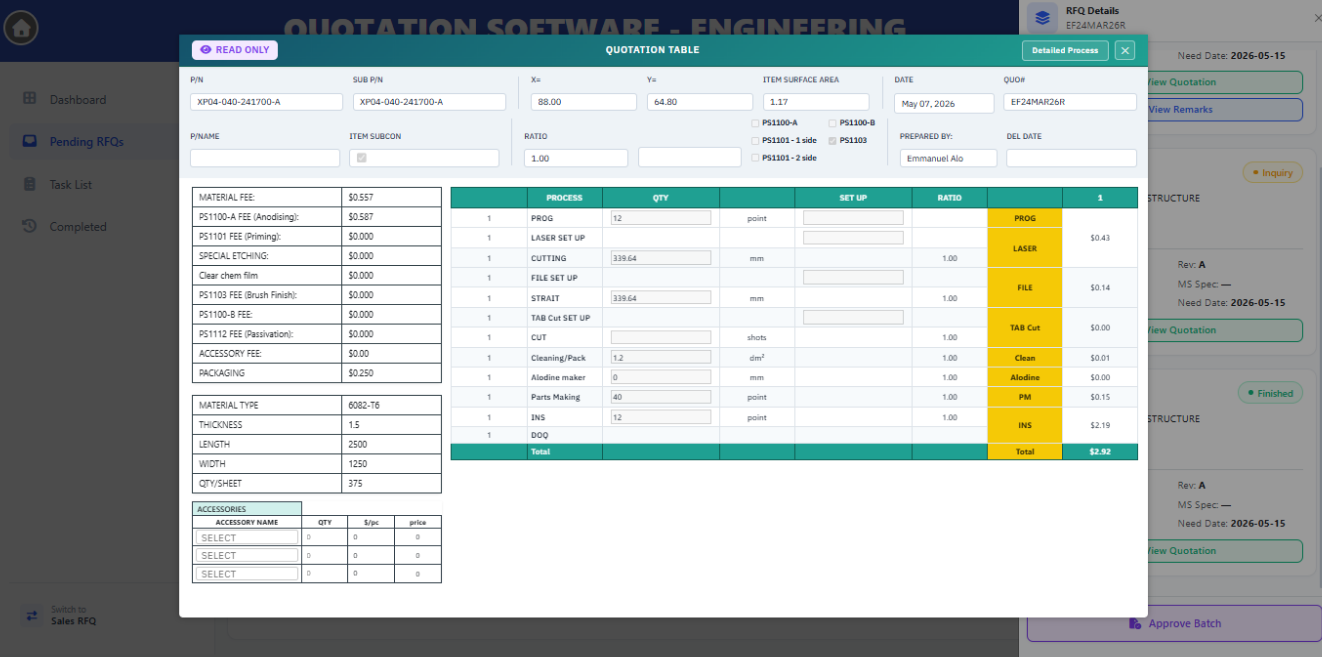Toggle the PS1103 checkbox
The height and width of the screenshot is (657, 1322).
[833, 140]
